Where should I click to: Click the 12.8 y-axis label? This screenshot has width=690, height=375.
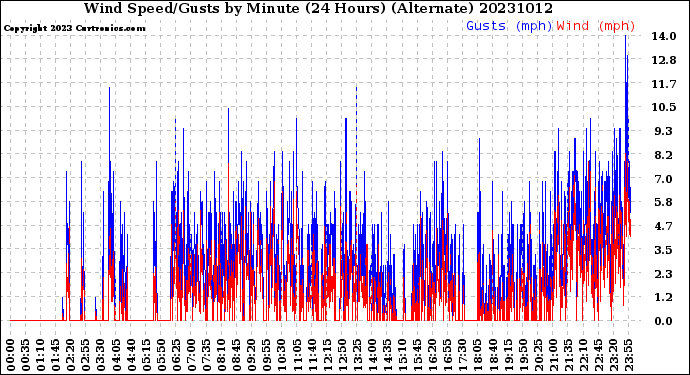click(x=664, y=60)
